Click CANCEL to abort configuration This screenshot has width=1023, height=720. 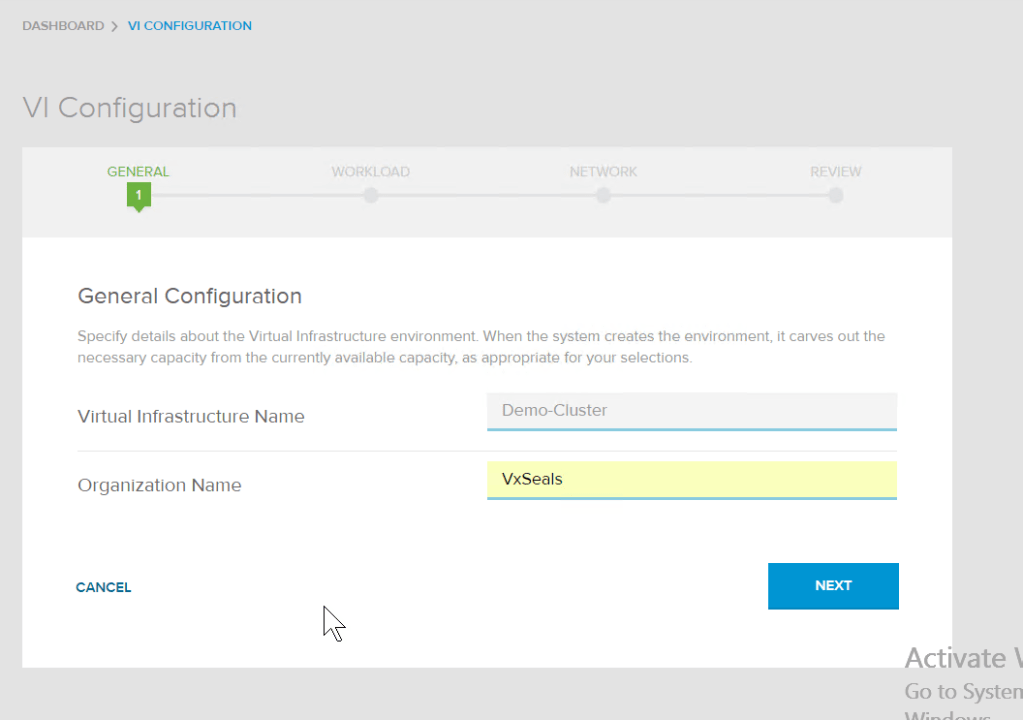[103, 587]
